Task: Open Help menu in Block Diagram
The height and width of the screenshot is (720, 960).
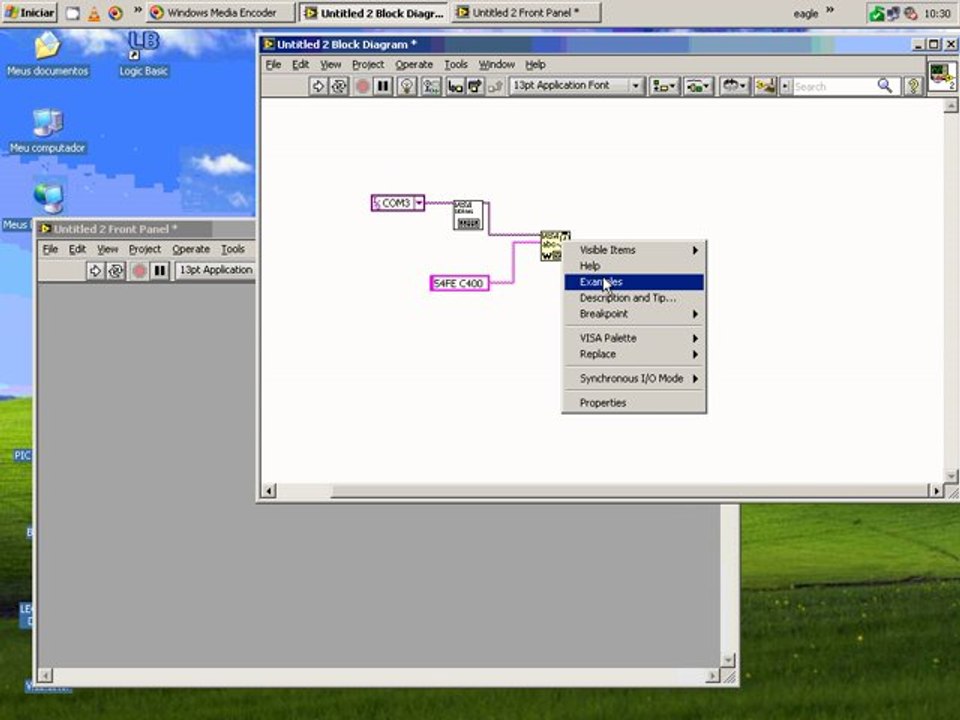Action: (535, 64)
